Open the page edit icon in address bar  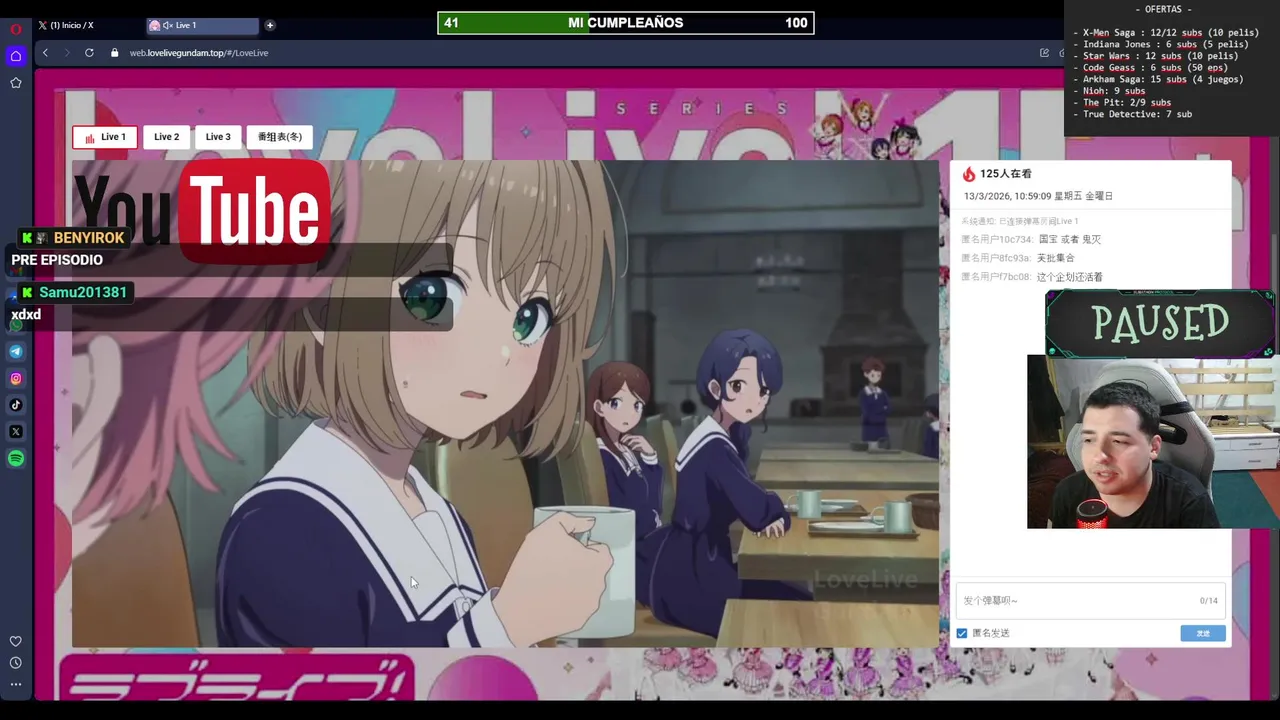(1044, 53)
